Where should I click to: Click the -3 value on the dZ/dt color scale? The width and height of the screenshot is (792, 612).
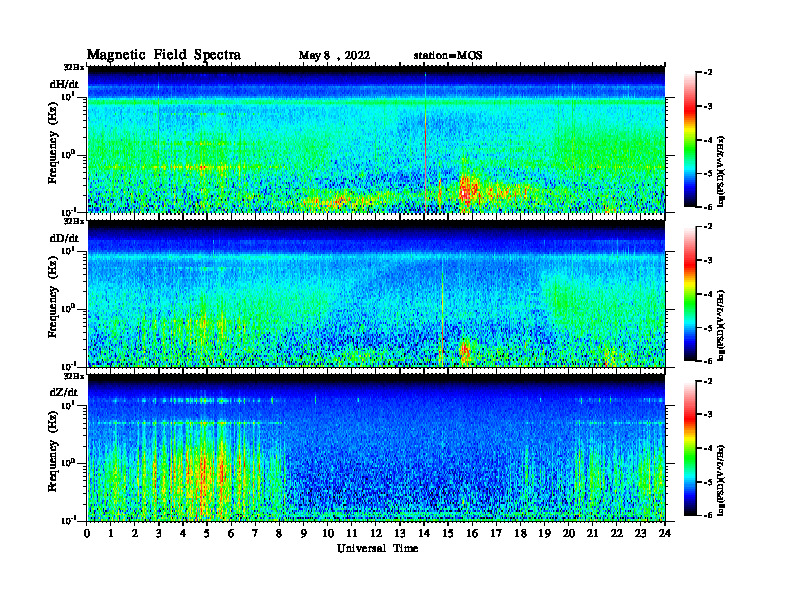(x=708, y=414)
